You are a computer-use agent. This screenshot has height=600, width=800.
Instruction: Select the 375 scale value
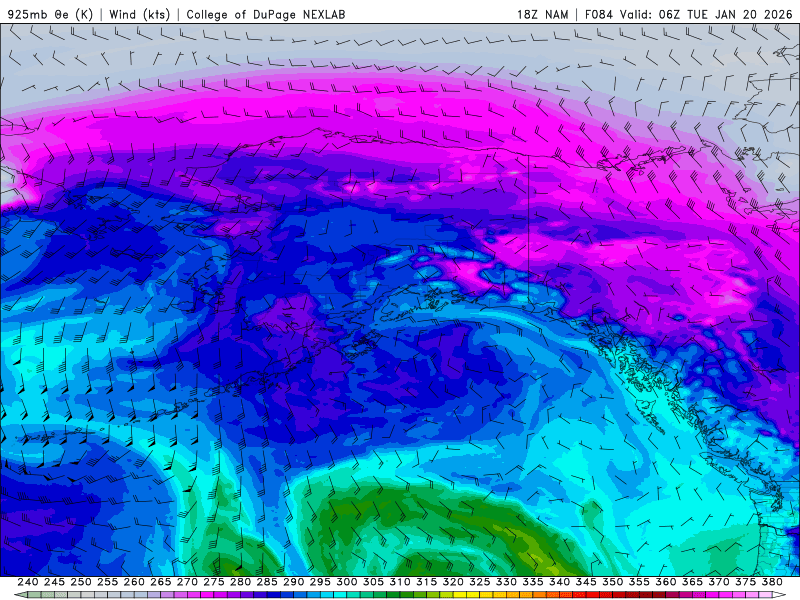[745, 582]
